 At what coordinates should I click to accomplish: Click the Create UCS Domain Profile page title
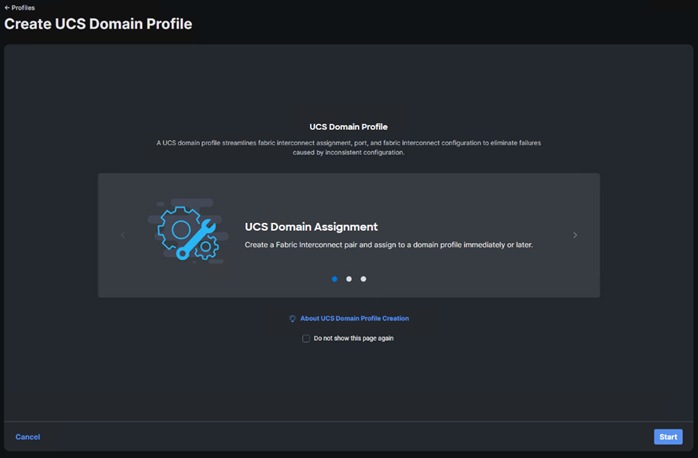click(x=98, y=24)
